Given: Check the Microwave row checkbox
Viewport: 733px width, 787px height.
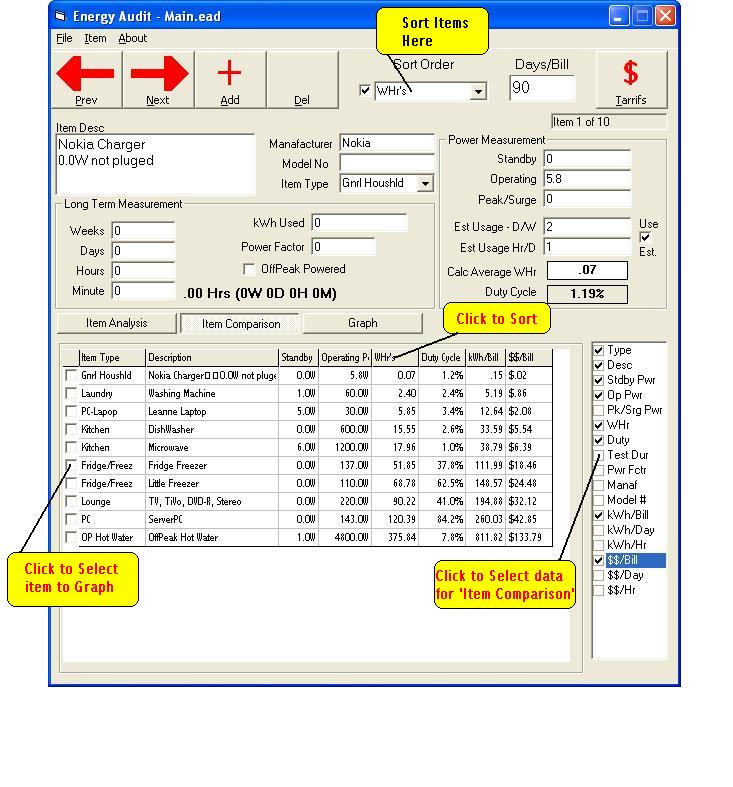Looking at the screenshot, I should [x=71, y=447].
